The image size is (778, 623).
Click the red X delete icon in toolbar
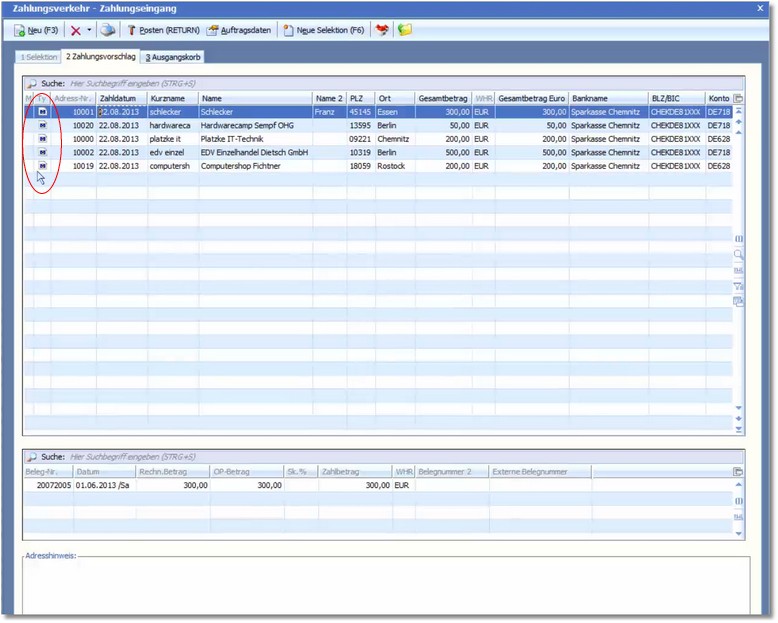point(76,31)
